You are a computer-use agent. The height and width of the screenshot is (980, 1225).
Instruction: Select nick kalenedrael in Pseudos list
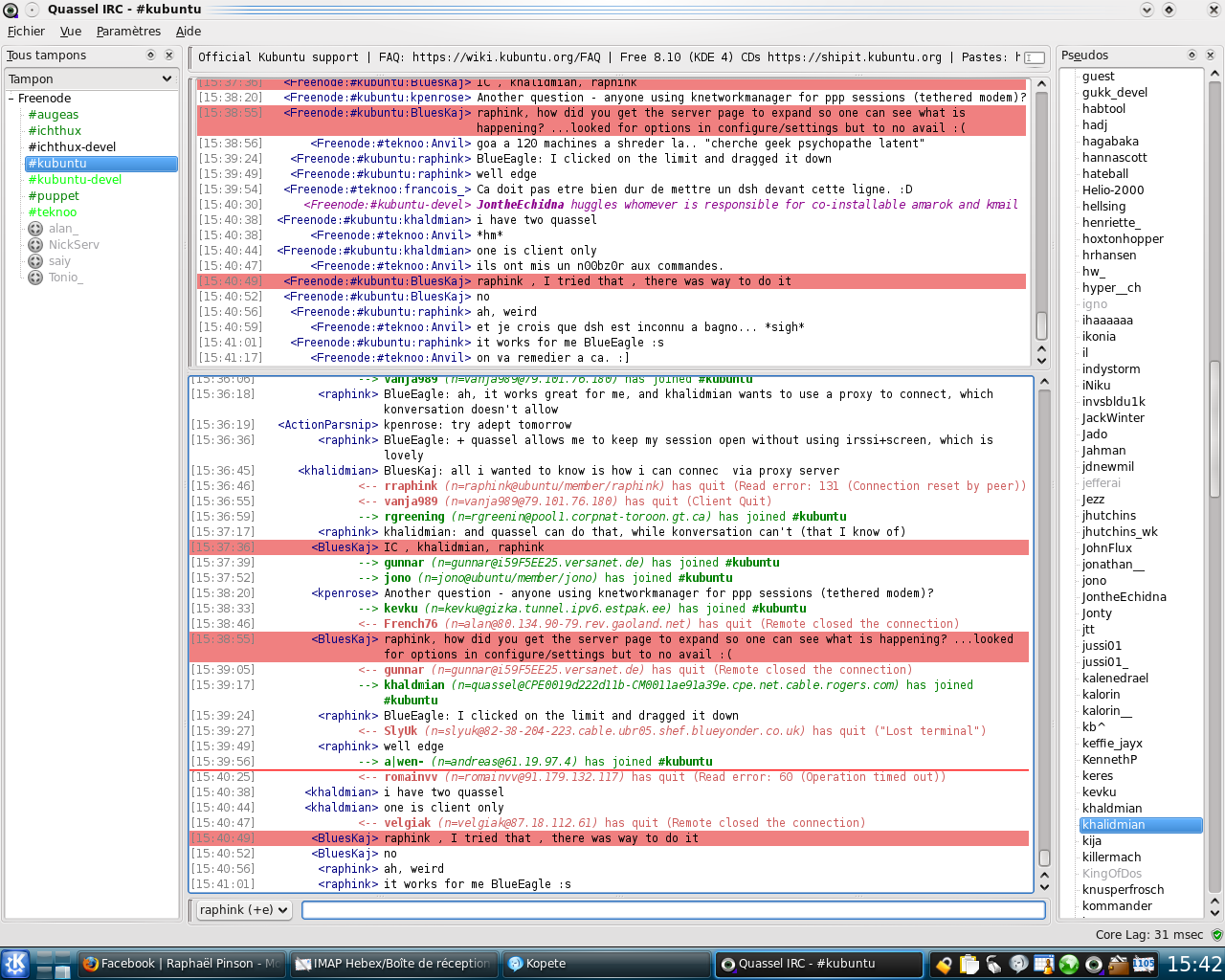click(x=1116, y=679)
